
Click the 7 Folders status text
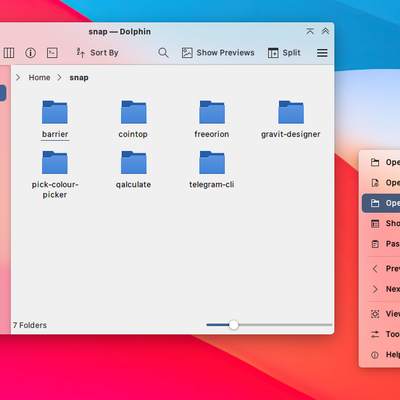coord(30,325)
